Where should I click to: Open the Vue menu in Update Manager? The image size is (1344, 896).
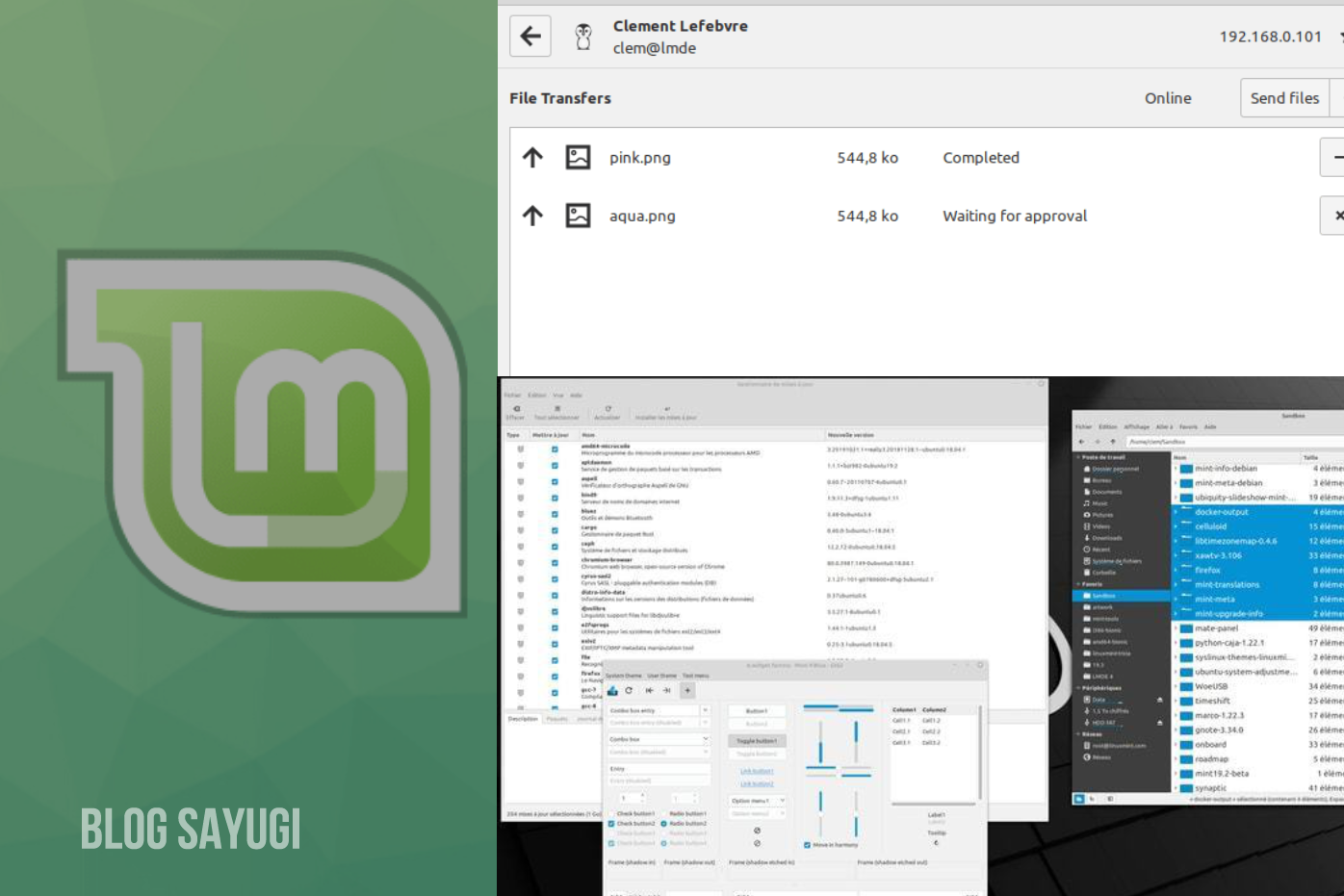click(558, 395)
